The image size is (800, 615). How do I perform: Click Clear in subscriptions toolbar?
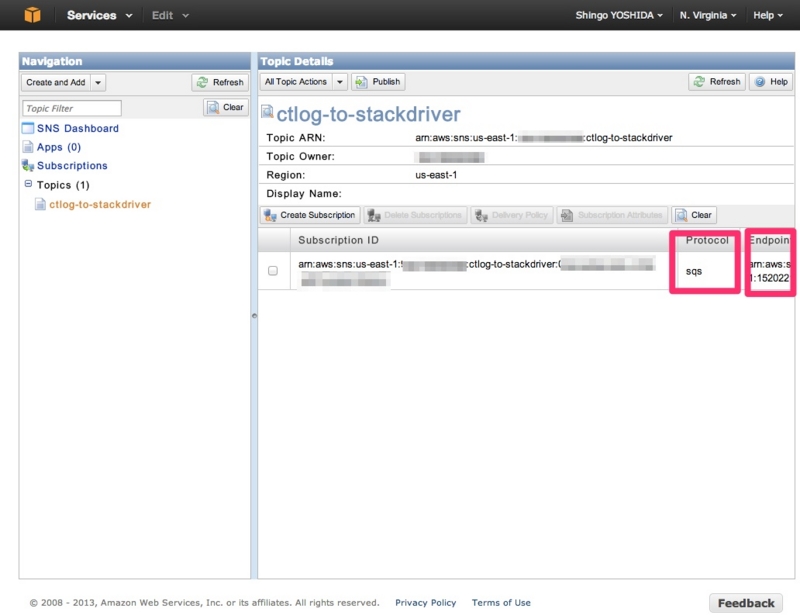click(694, 215)
